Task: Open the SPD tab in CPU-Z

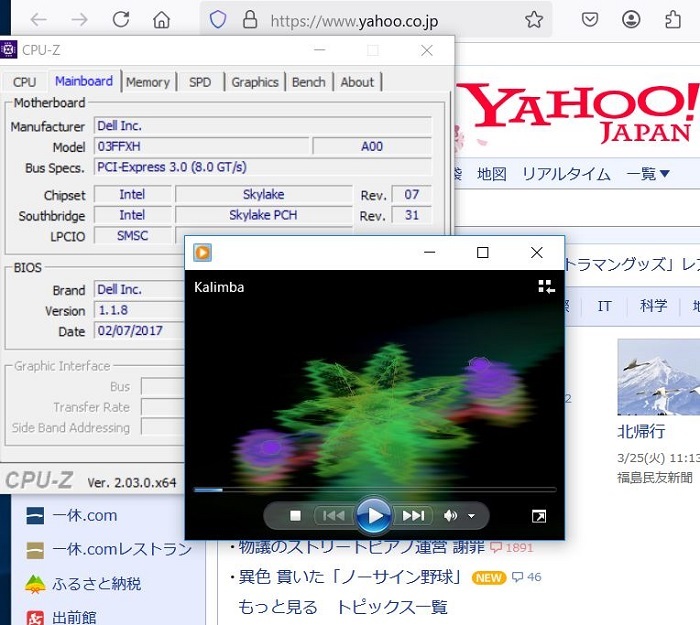Action: 200,82
